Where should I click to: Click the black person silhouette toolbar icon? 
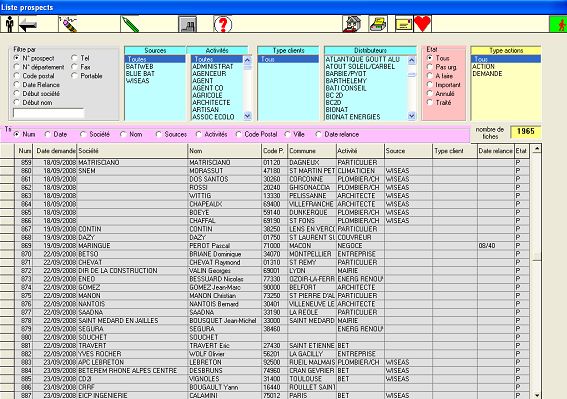9,24
